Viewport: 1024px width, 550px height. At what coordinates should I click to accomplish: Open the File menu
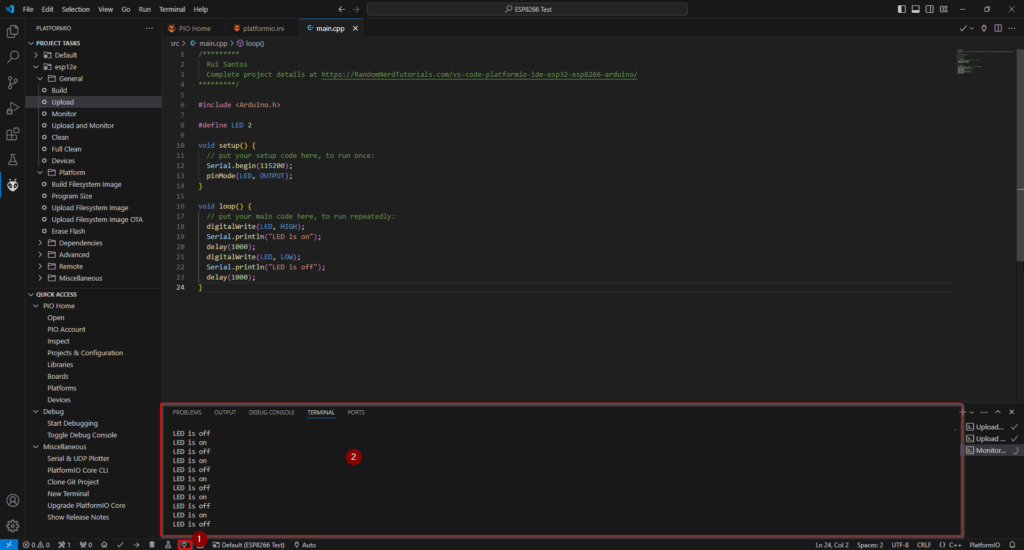(28, 9)
